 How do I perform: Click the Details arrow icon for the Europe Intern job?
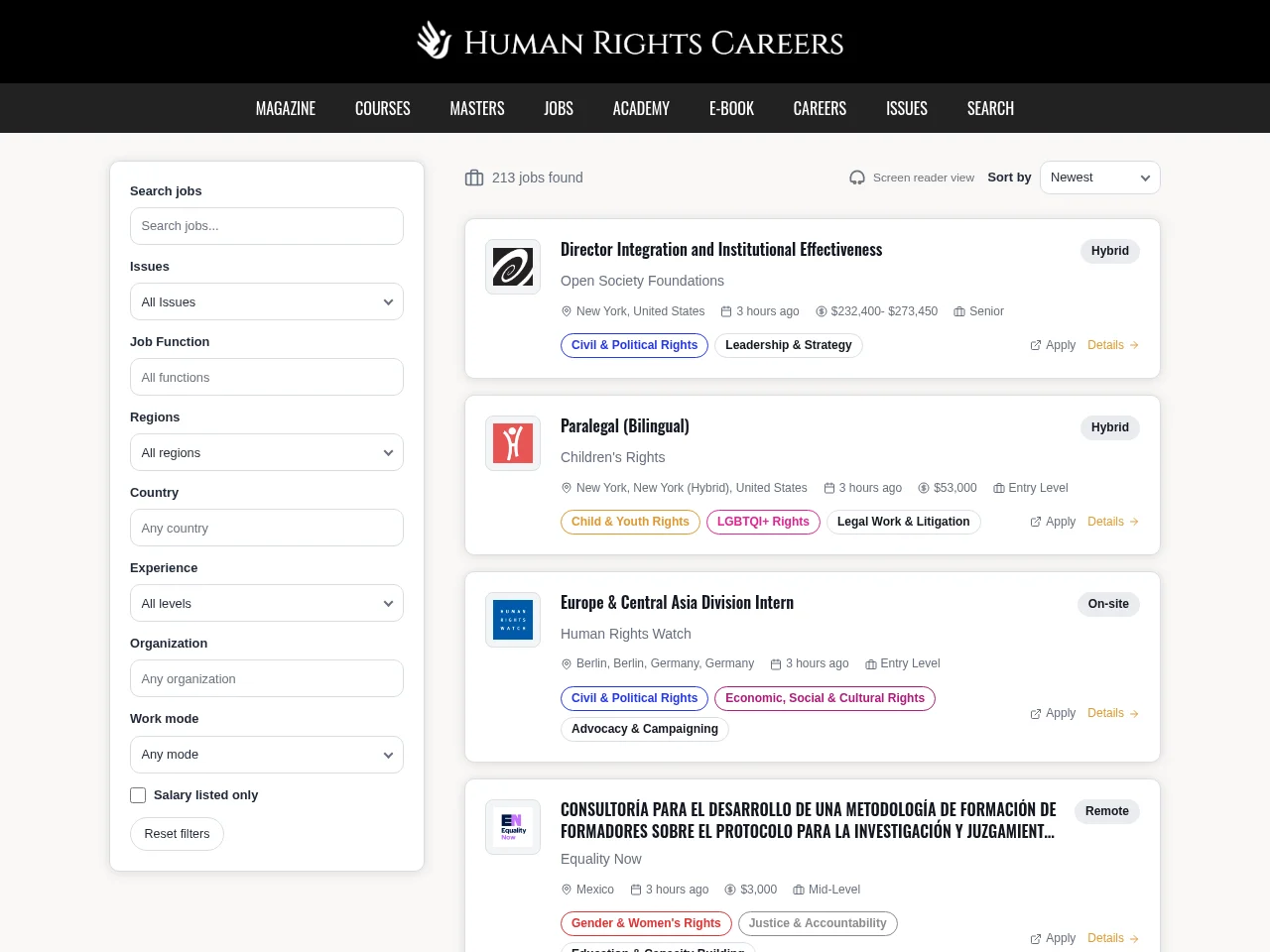(x=1134, y=713)
